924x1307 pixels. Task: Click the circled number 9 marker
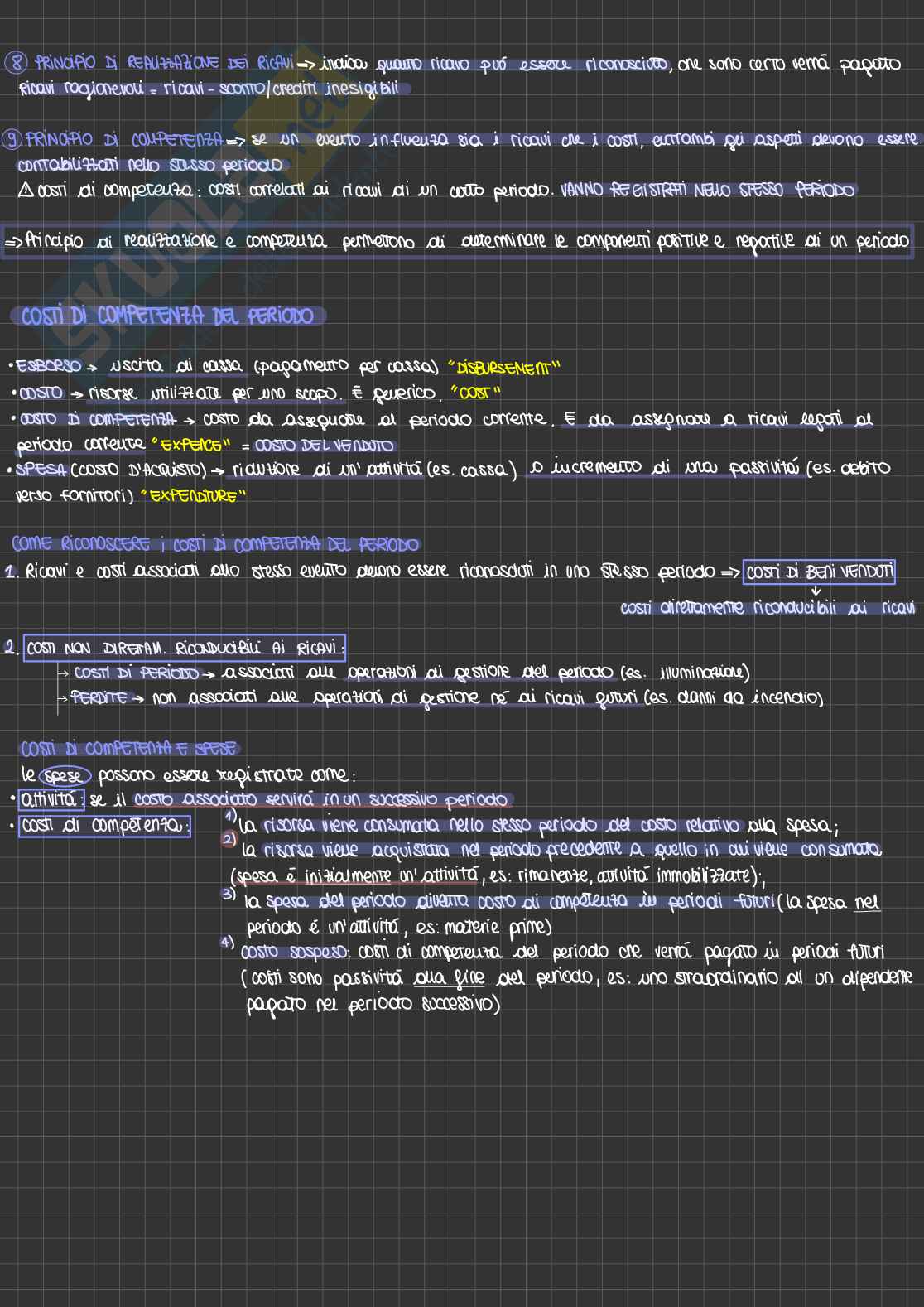click(12, 139)
